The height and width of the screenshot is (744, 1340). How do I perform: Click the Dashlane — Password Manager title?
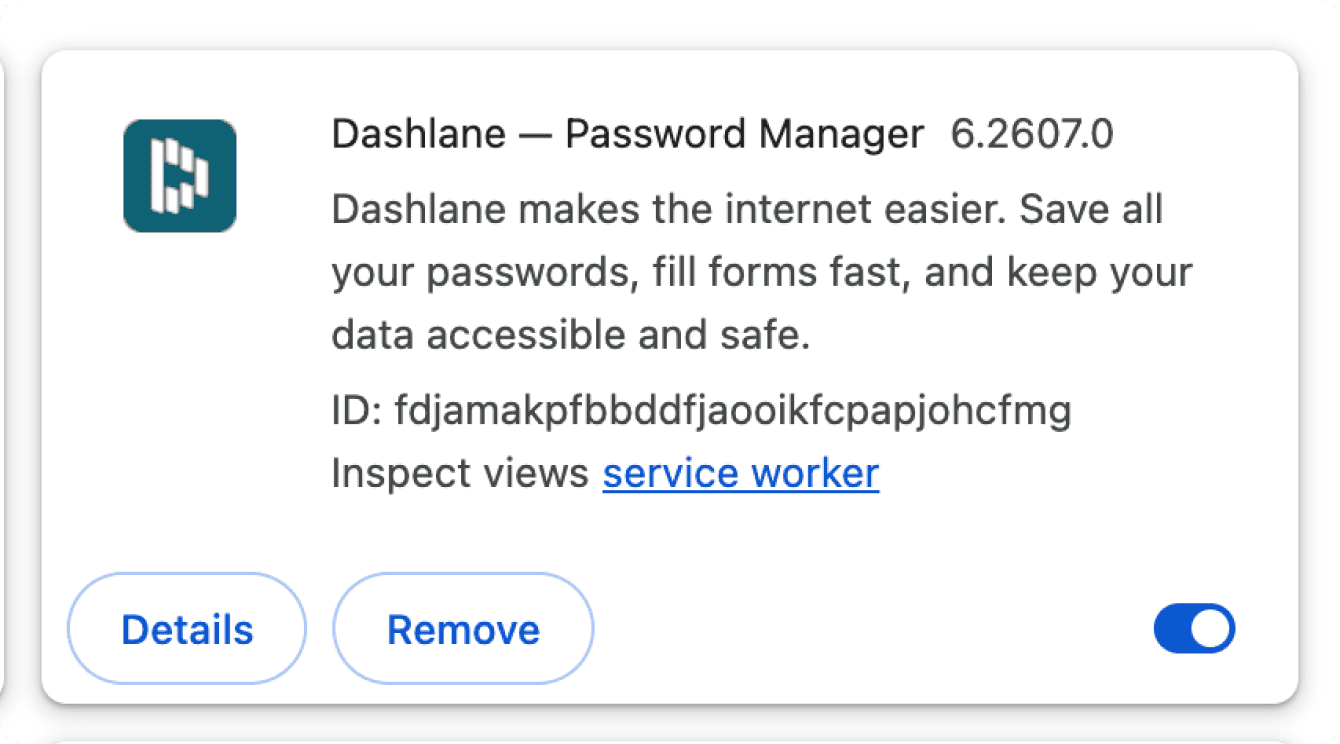coord(627,134)
